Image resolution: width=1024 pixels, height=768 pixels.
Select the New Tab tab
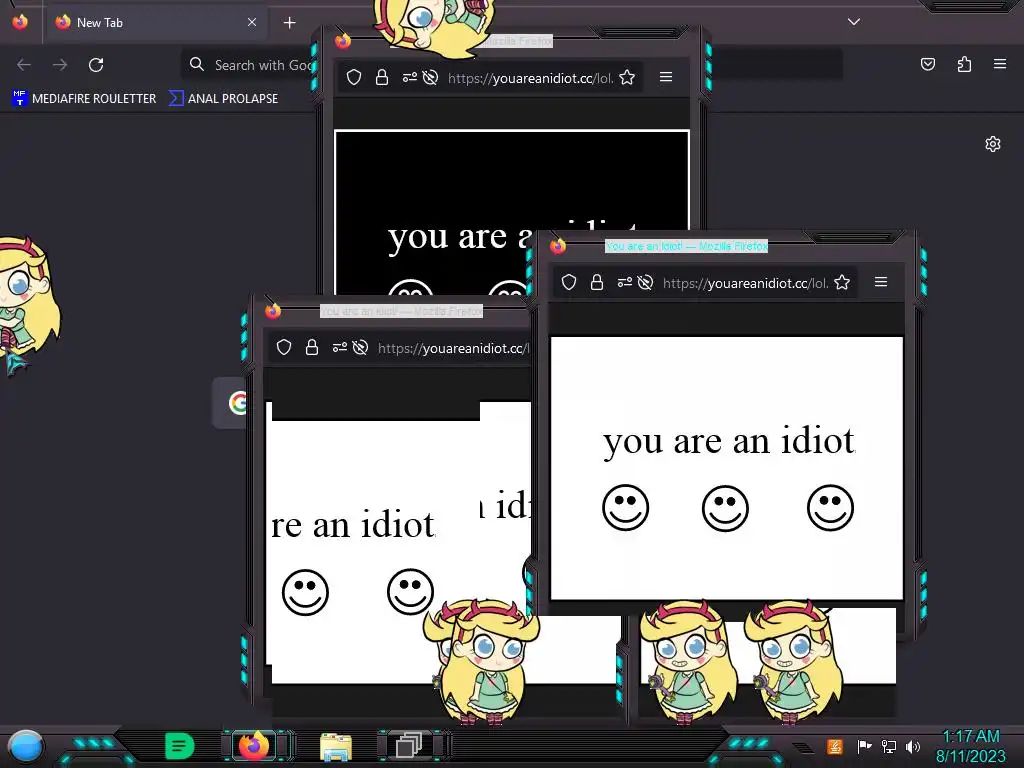[155, 22]
